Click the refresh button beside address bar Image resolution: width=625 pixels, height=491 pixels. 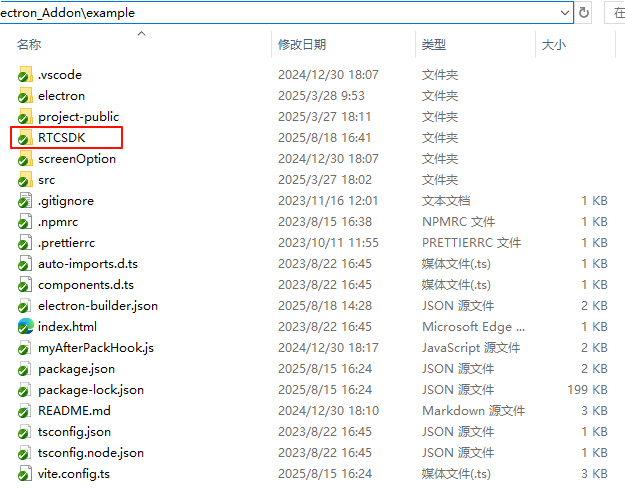(x=584, y=13)
